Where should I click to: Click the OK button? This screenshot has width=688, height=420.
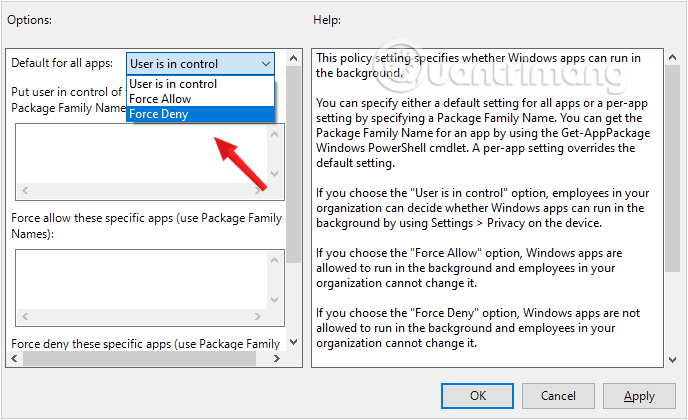coord(476,396)
